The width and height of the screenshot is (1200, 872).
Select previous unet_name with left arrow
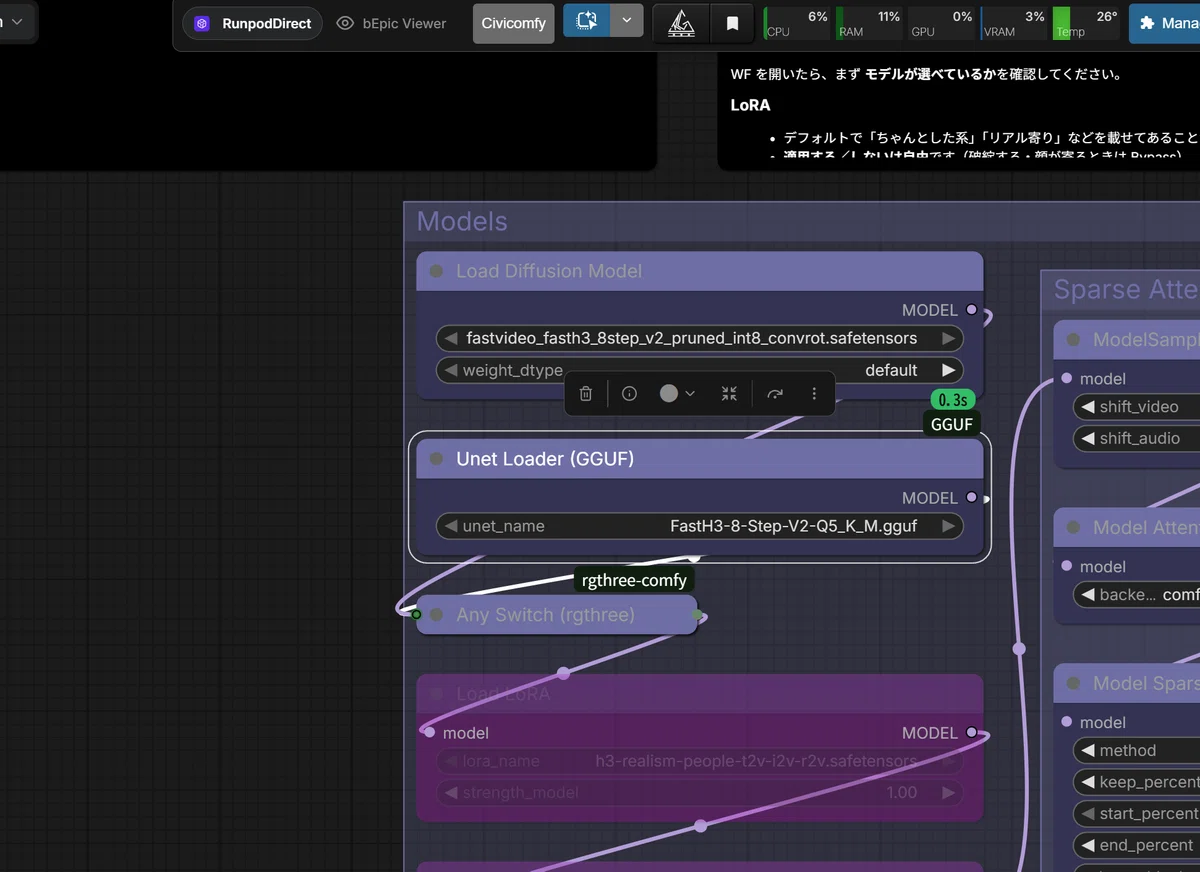[x=451, y=526]
